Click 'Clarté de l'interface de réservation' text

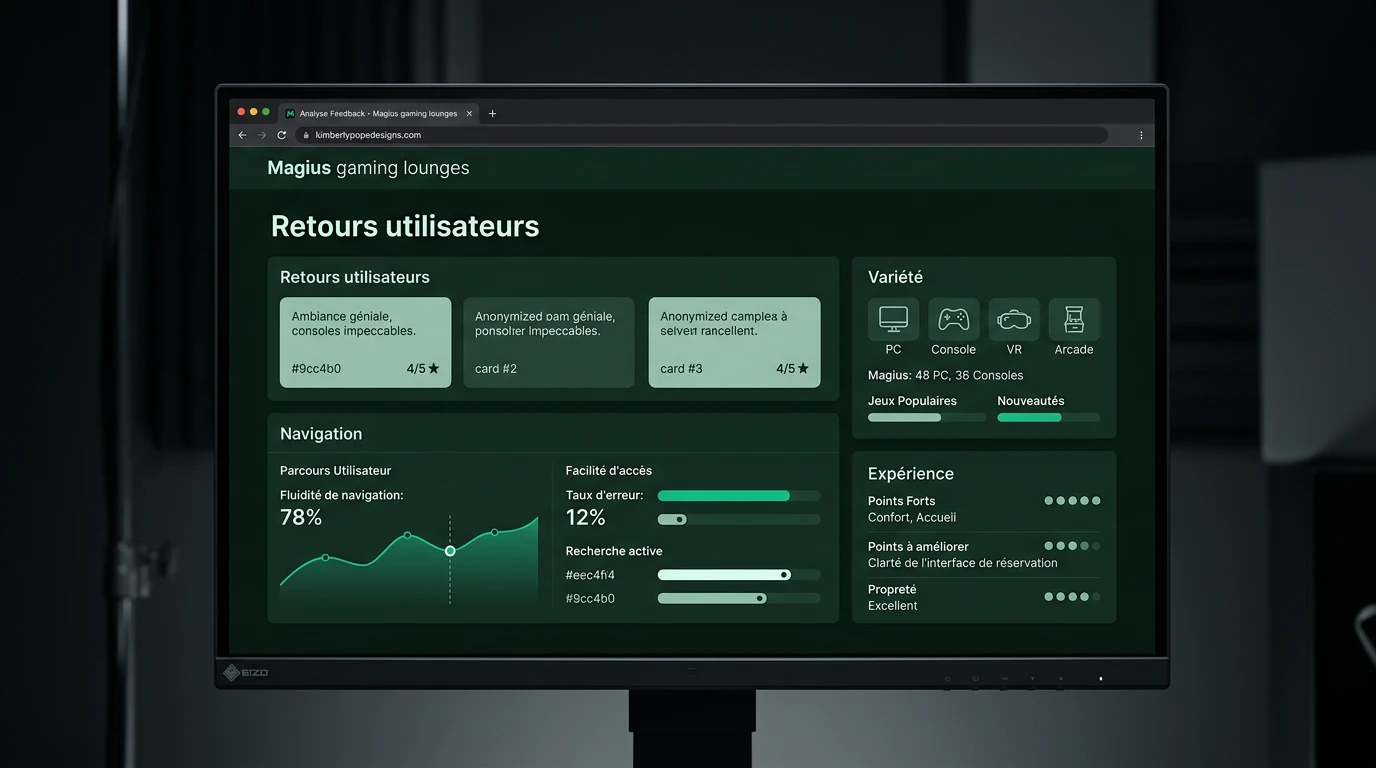pyautogui.click(x=963, y=563)
